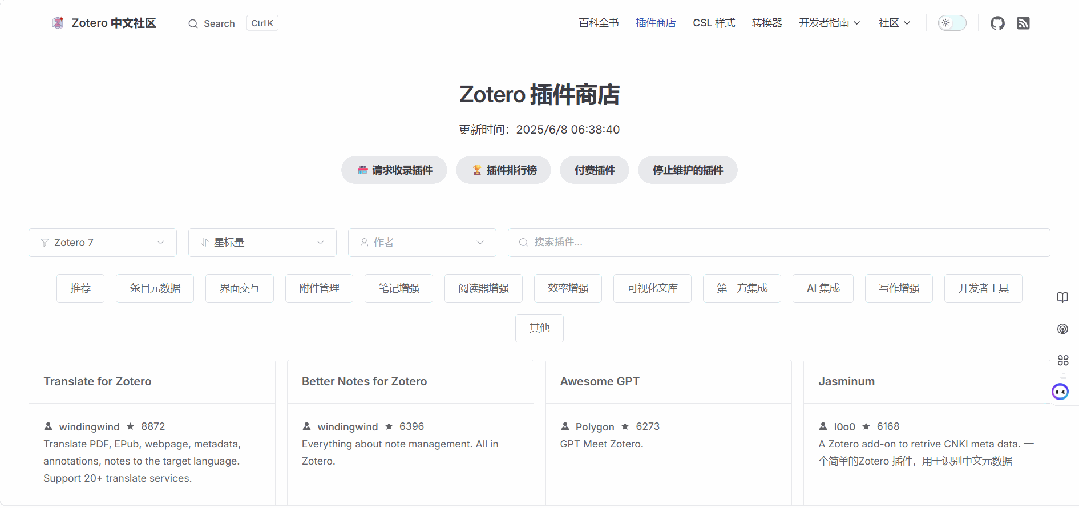Toggle the 阅读器增强 category filter
Screen dimensions: 1079x508
click(x=484, y=288)
